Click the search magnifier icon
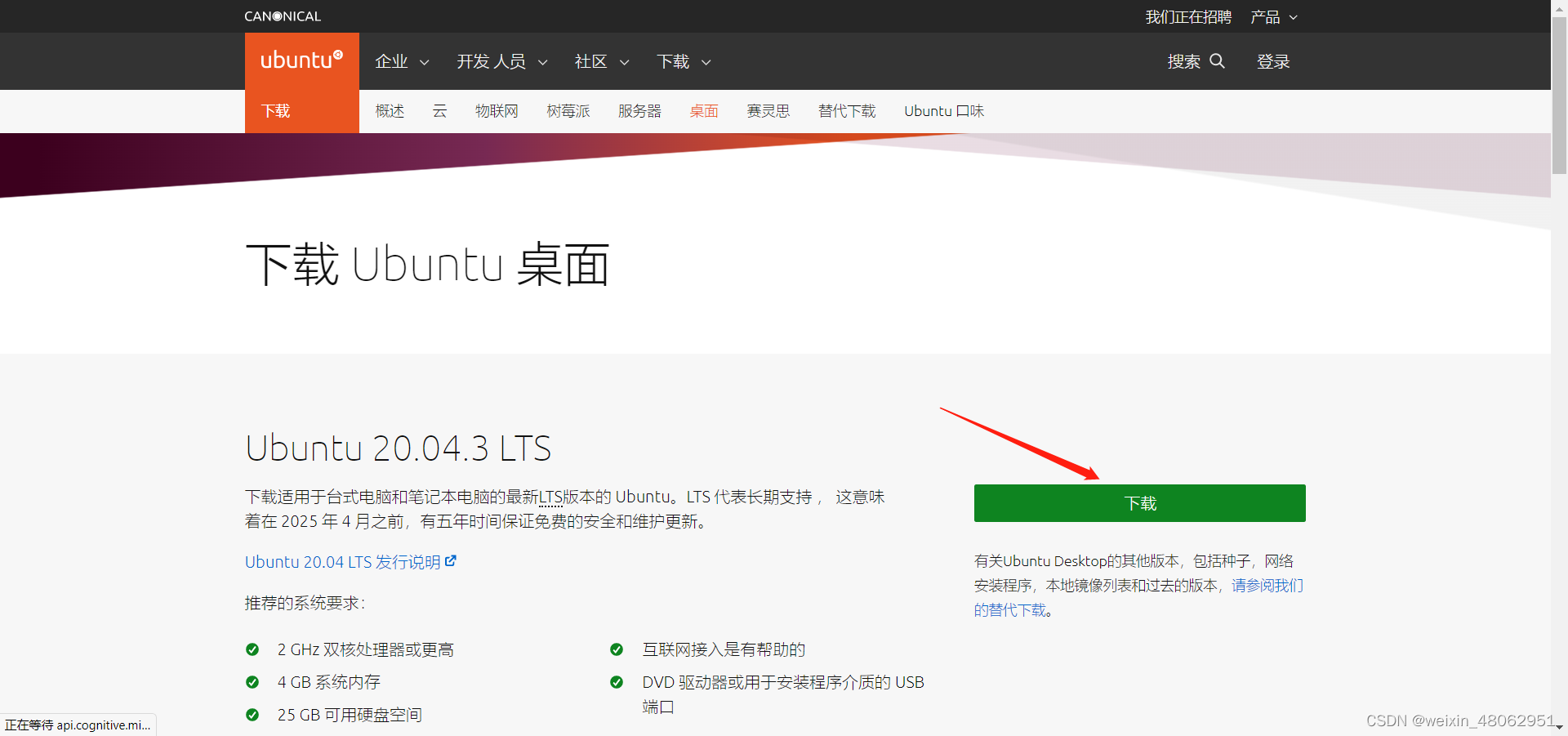This screenshot has width=1568, height=736. tap(1217, 60)
